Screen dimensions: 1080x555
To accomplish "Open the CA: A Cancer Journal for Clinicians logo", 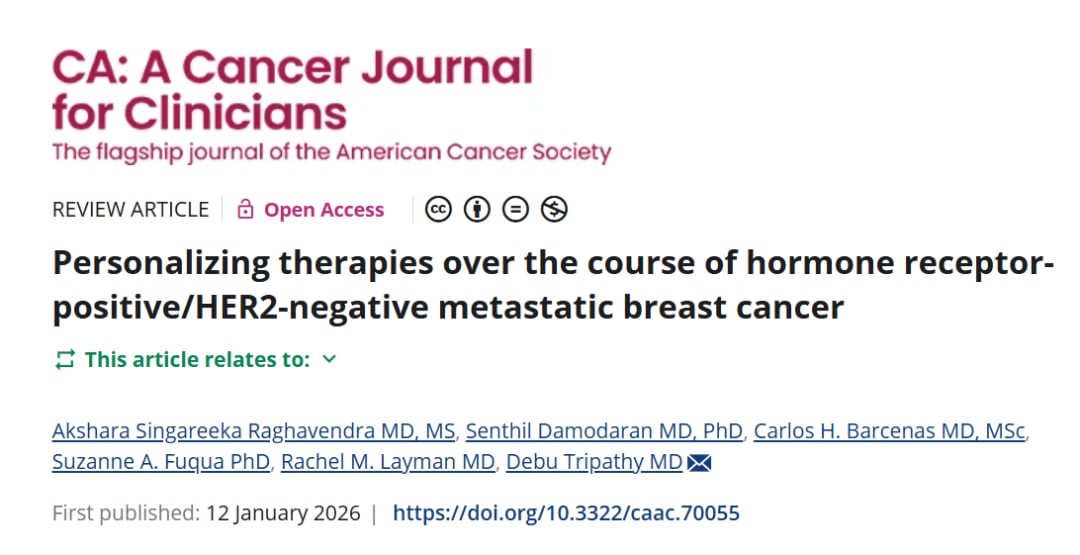I will click(x=292, y=90).
